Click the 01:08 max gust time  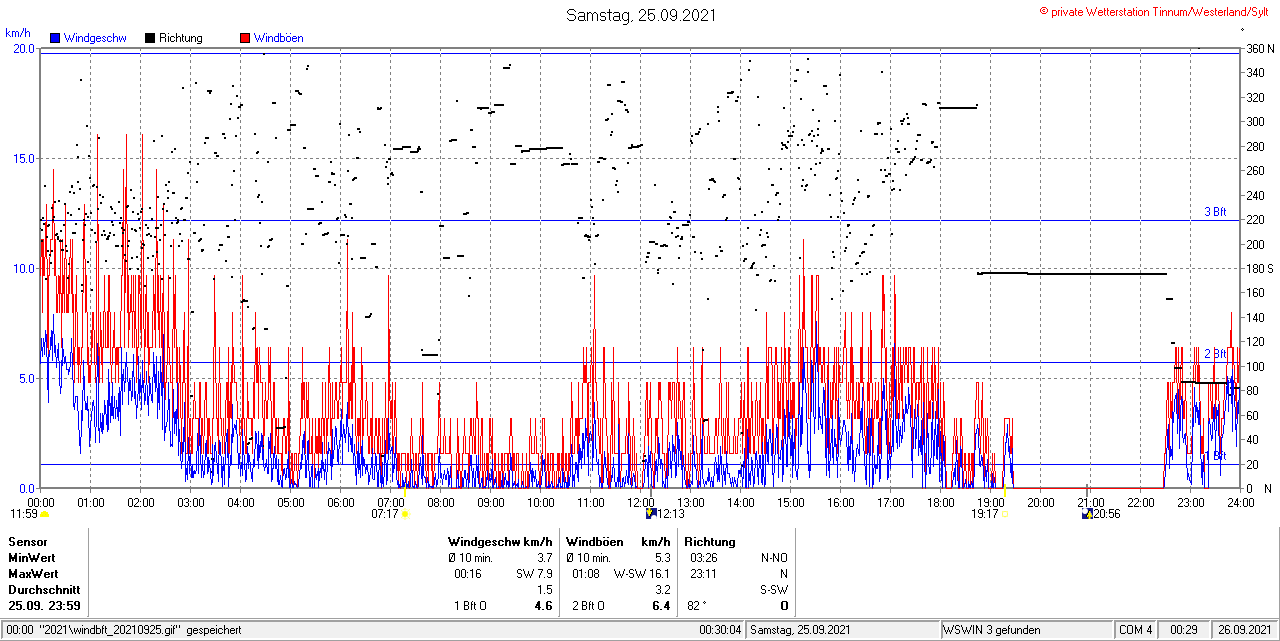click(x=586, y=574)
